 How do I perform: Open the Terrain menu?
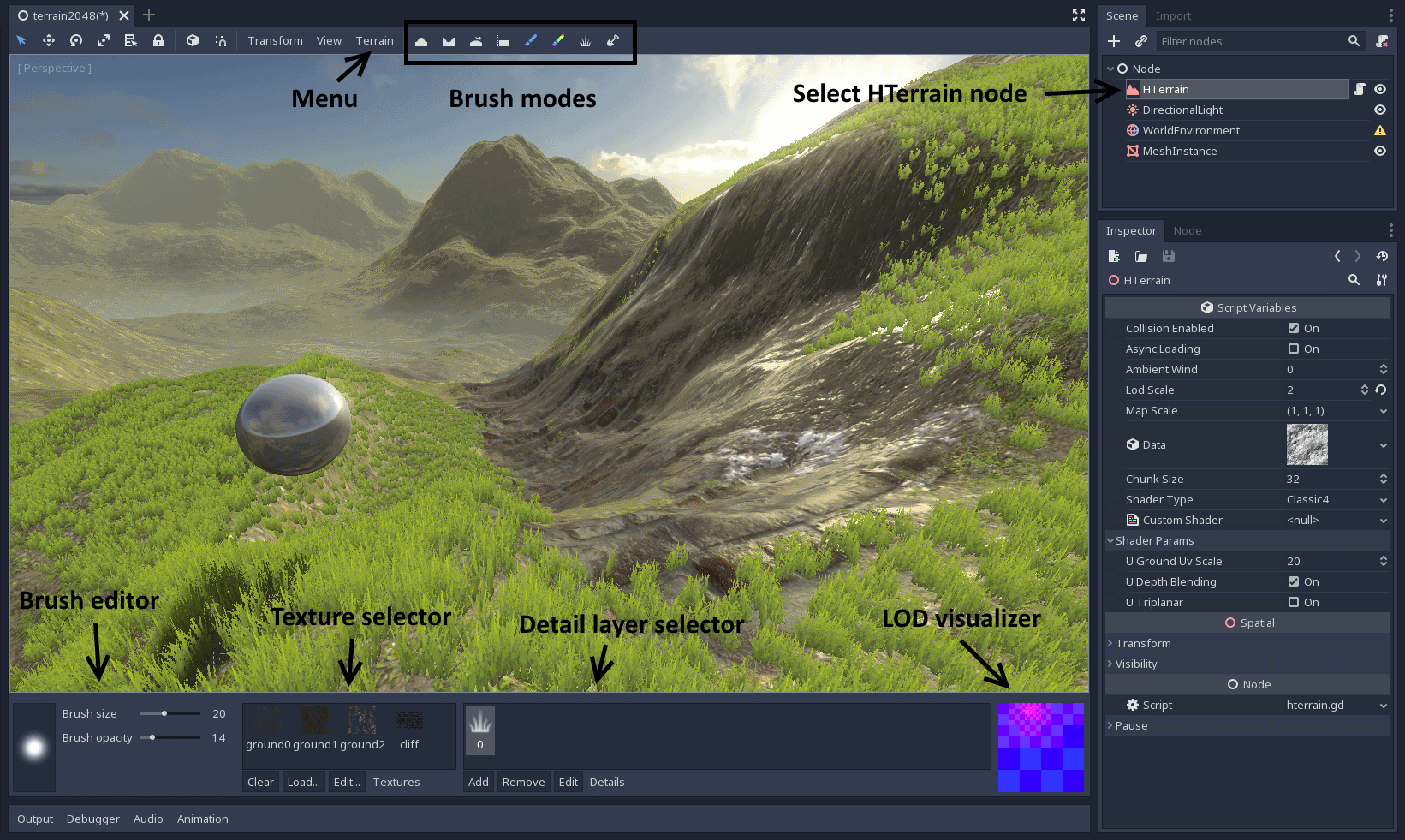[x=374, y=40]
